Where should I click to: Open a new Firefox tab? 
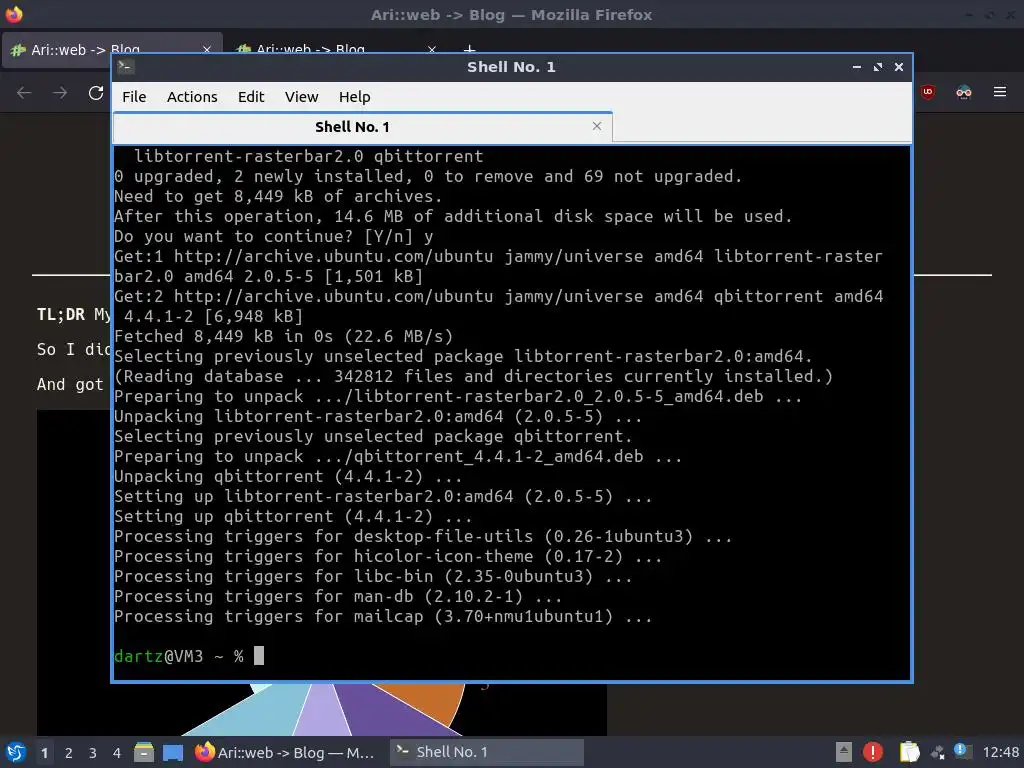(469, 49)
